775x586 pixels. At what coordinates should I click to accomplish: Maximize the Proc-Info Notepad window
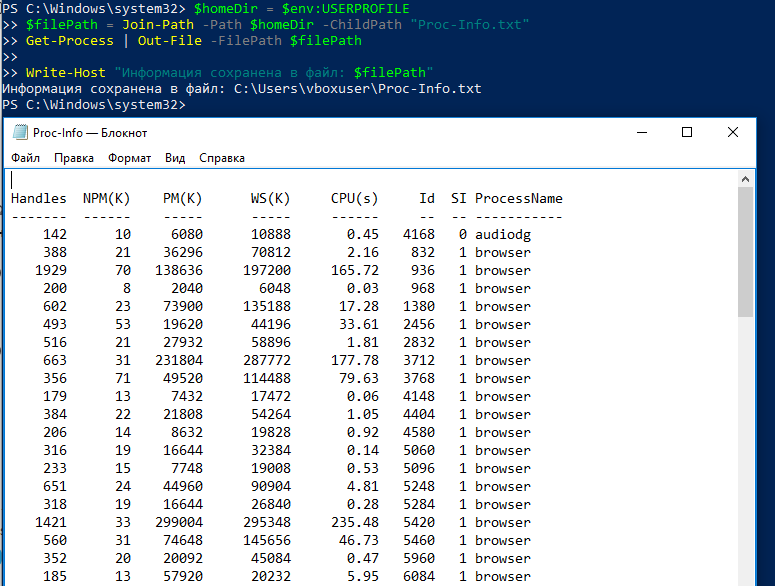[x=687, y=132]
